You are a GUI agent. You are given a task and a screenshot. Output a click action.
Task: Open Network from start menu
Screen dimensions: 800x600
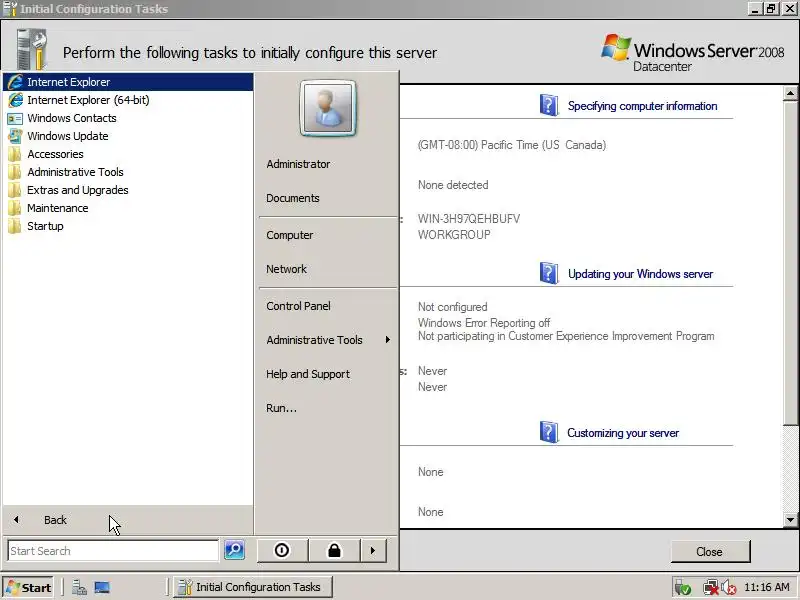pos(287,269)
